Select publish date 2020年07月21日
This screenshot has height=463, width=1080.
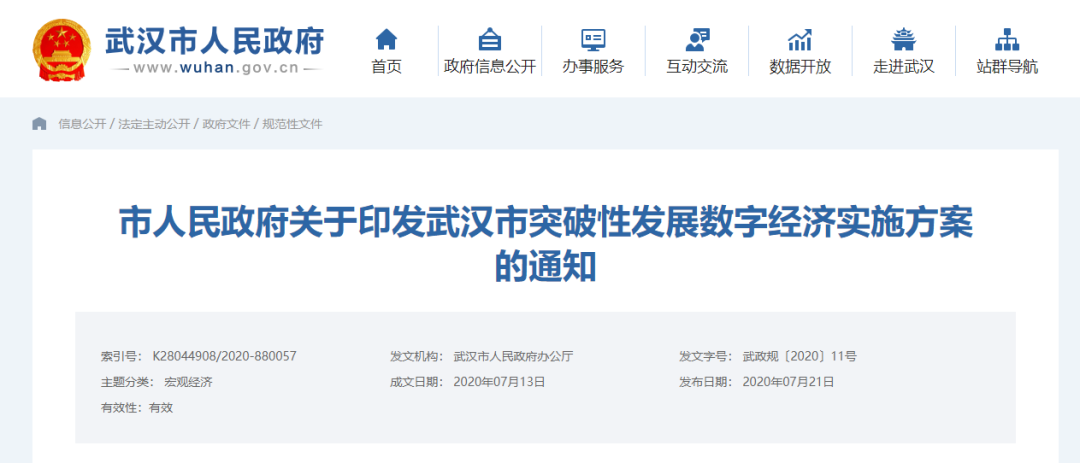789,382
